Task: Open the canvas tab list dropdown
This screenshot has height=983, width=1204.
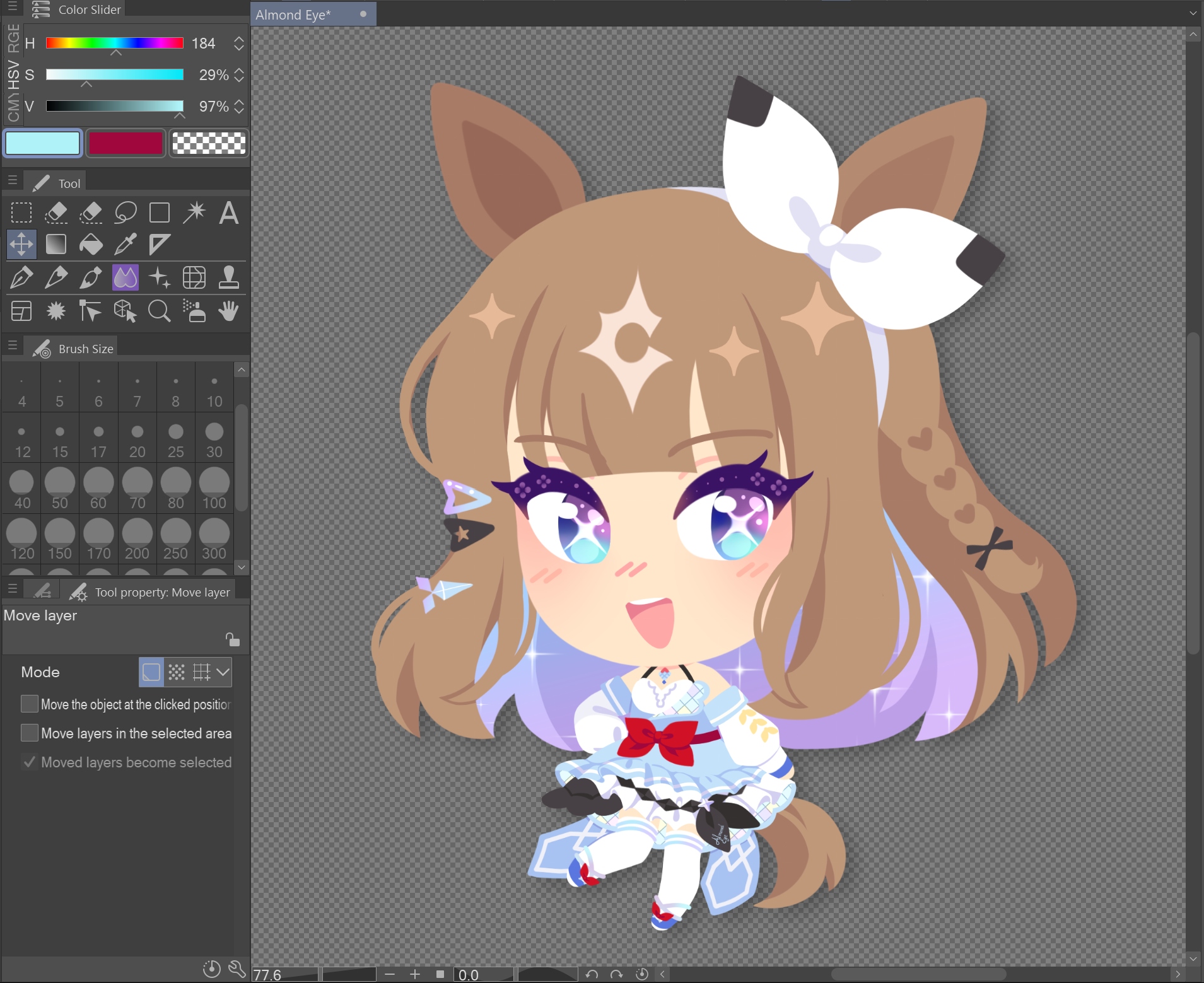Action: tap(1193, 13)
